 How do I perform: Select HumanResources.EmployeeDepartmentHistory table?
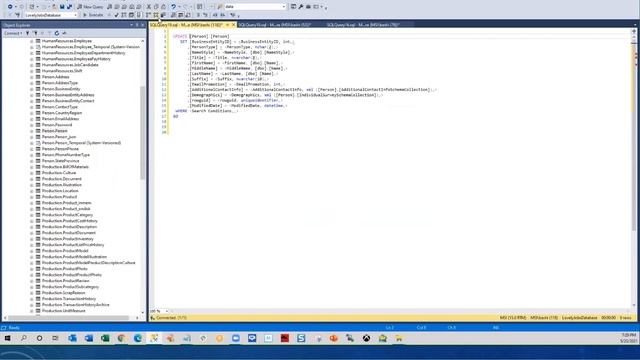click(x=84, y=53)
